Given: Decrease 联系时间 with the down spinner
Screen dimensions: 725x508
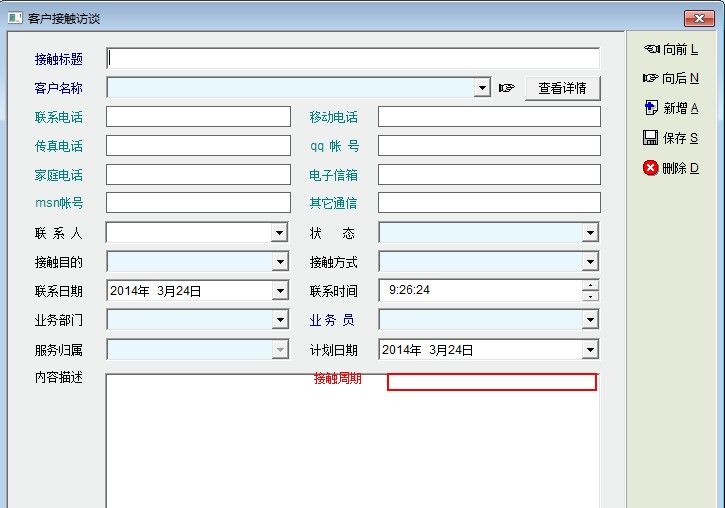Looking at the screenshot, I should click(x=591, y=296).
